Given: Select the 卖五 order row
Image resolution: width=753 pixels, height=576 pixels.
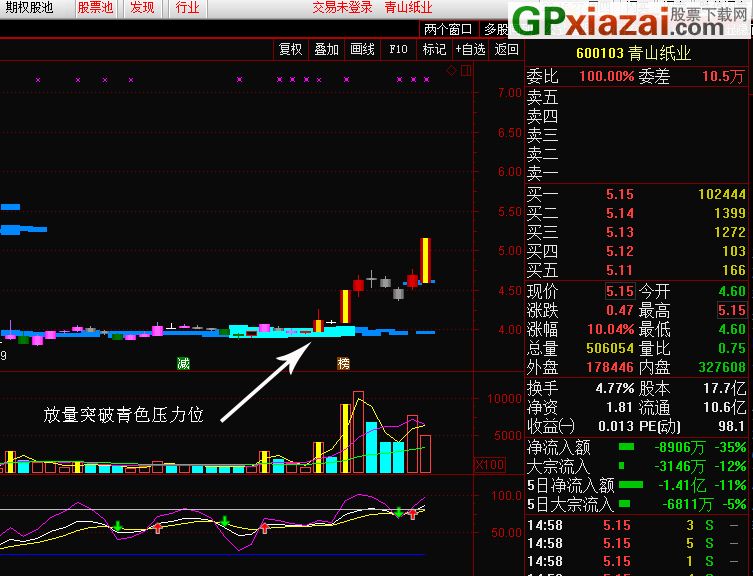Looking at the screenshot, I should coord(636,98).
